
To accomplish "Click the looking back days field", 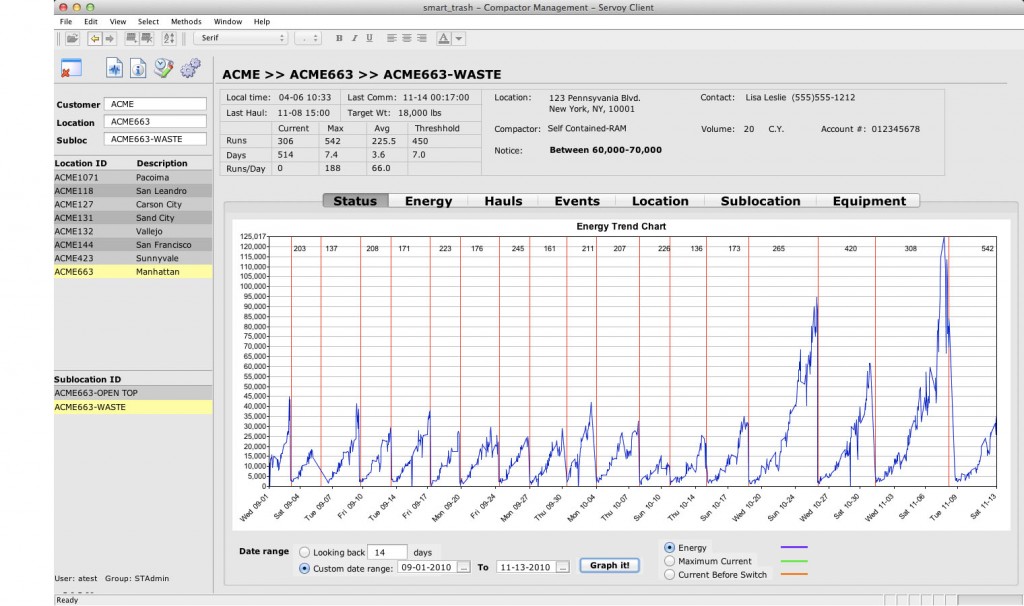I will [387, 552].
